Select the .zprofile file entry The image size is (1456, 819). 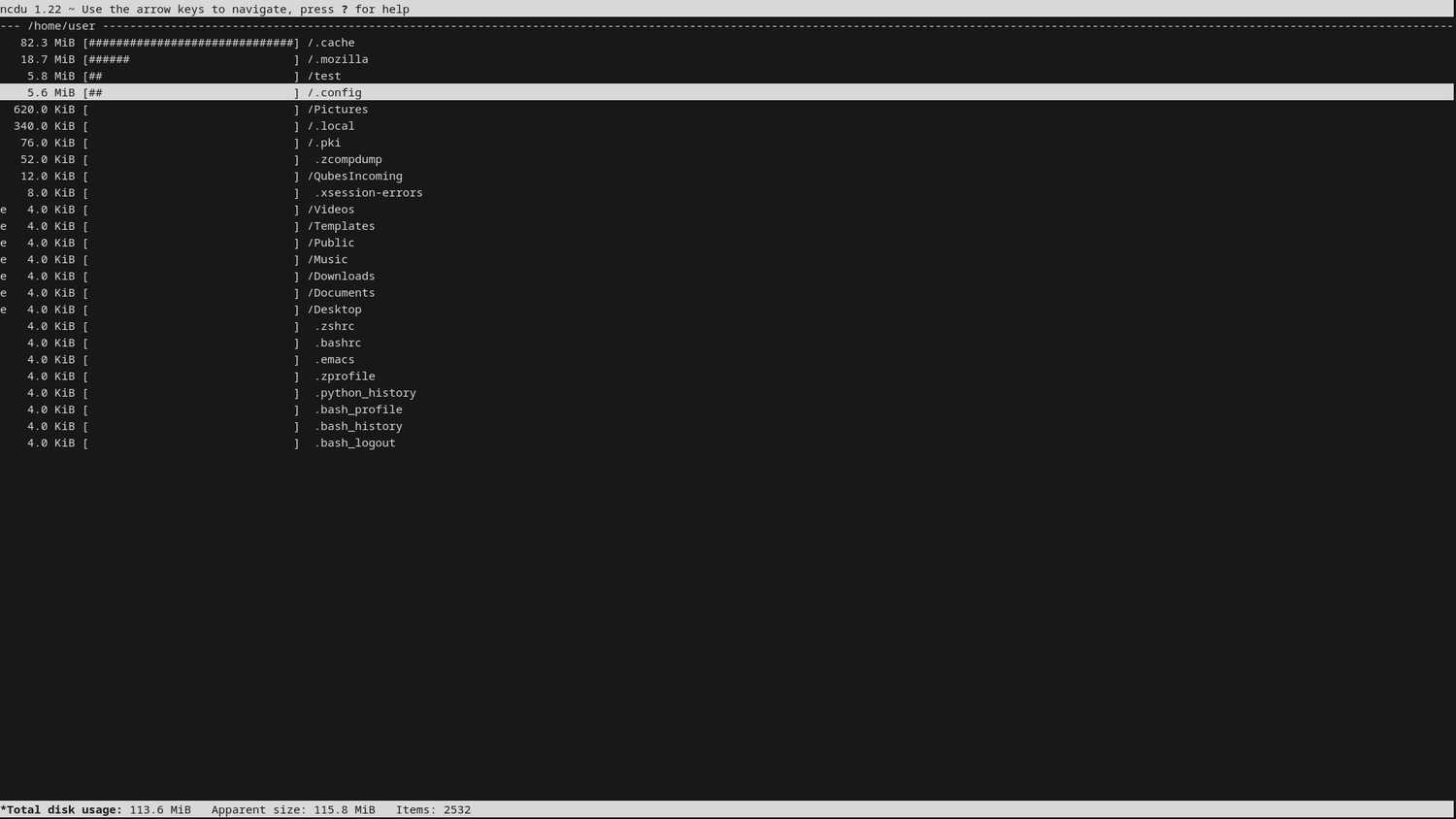tap(727, 376)
